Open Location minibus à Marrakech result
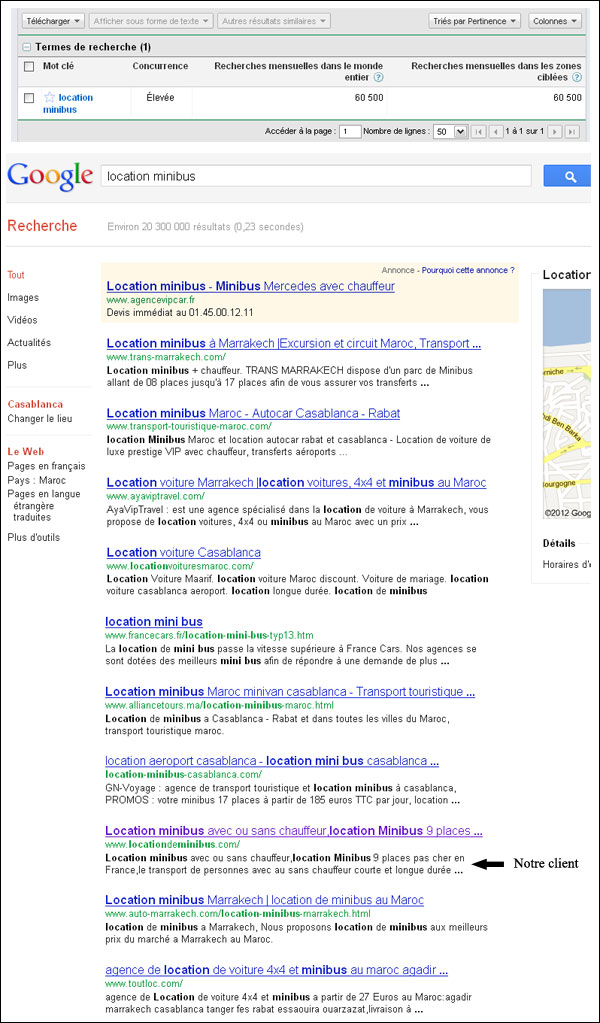 point(293,343)
